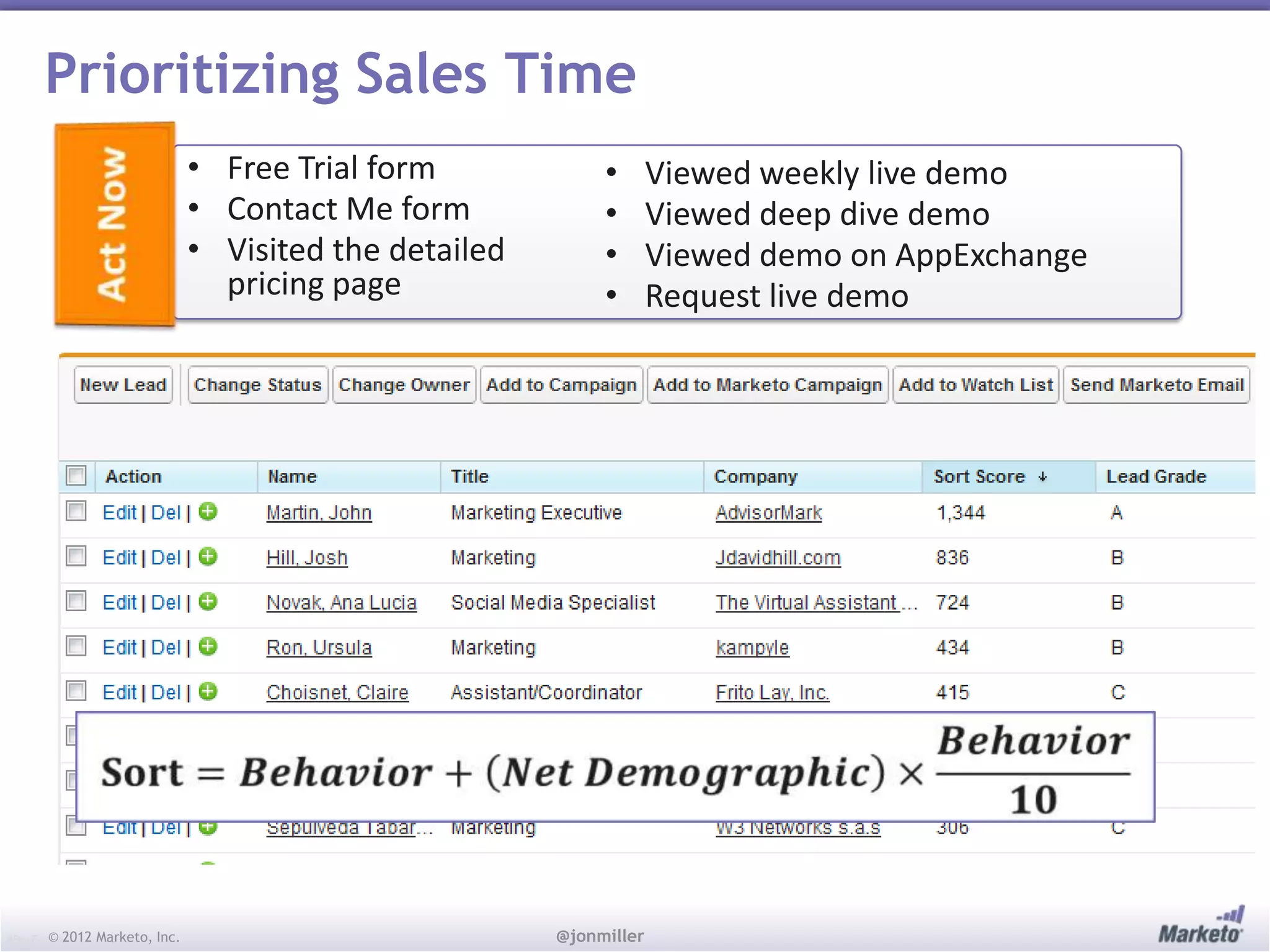This screenshot has width=1270, height=952.
Task: Click the Assistant/Coordinator title cell
Action: 546,693
